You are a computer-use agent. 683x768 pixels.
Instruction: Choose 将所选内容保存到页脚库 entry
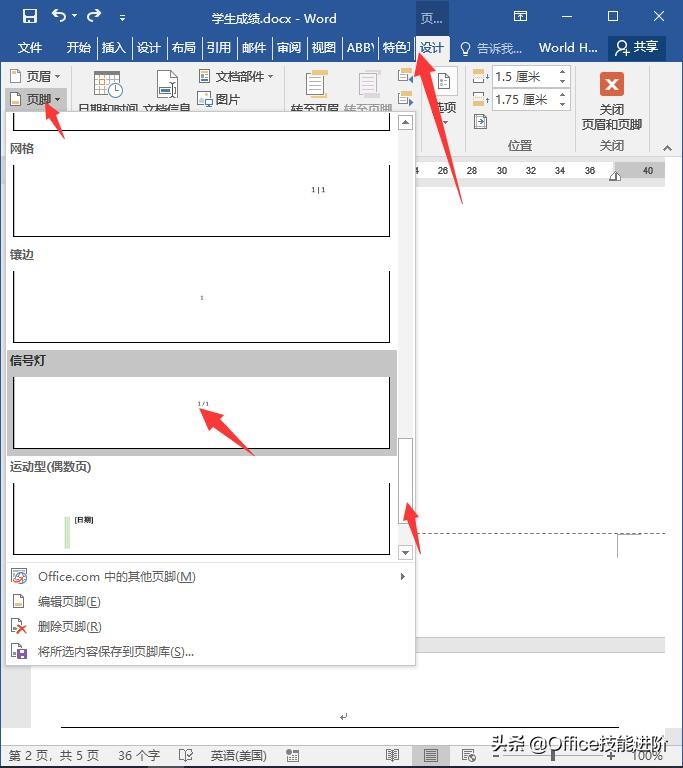coord(210,652)
